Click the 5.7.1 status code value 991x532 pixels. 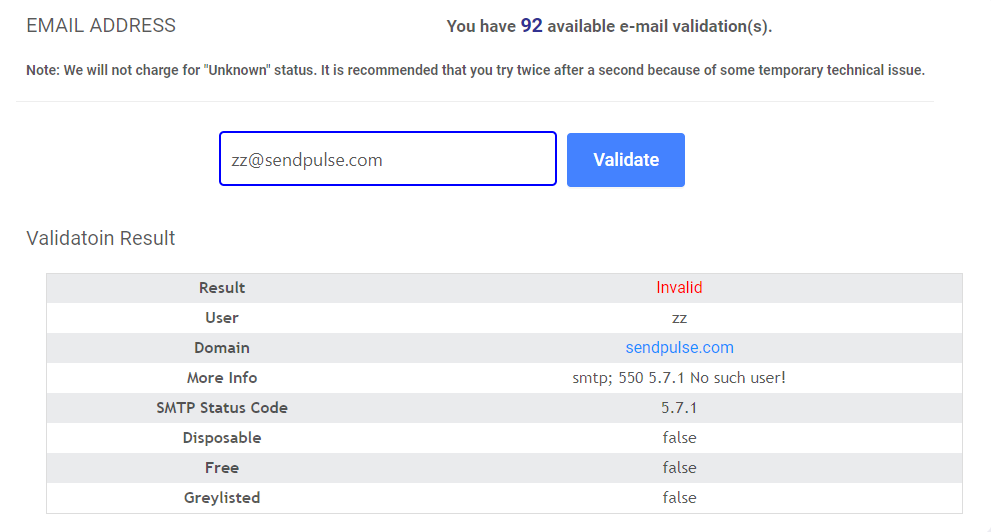pyautogui.click(x=679, y=408)
